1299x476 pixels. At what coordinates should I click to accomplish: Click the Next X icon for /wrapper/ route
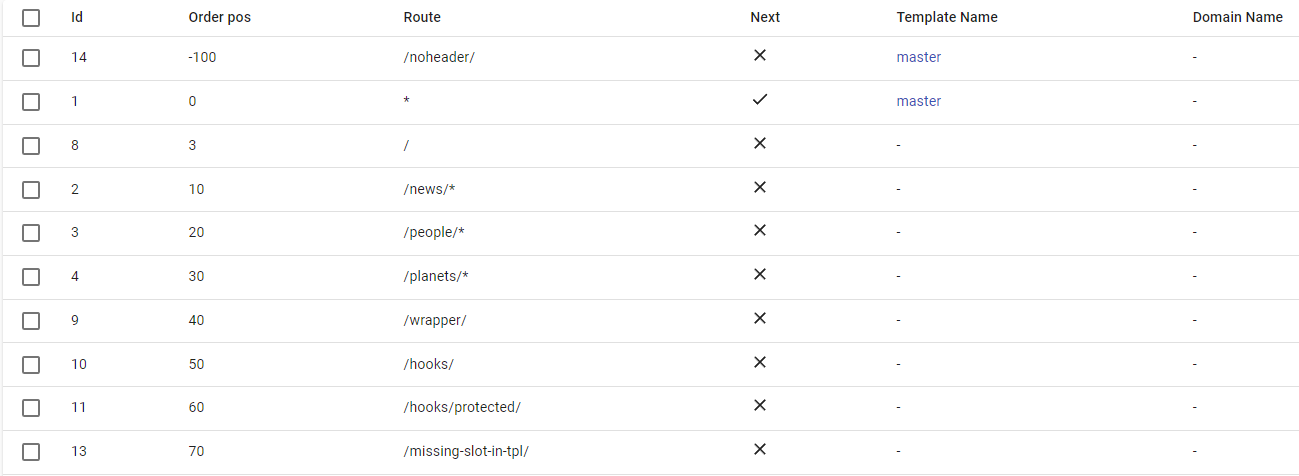coord(760,319)
